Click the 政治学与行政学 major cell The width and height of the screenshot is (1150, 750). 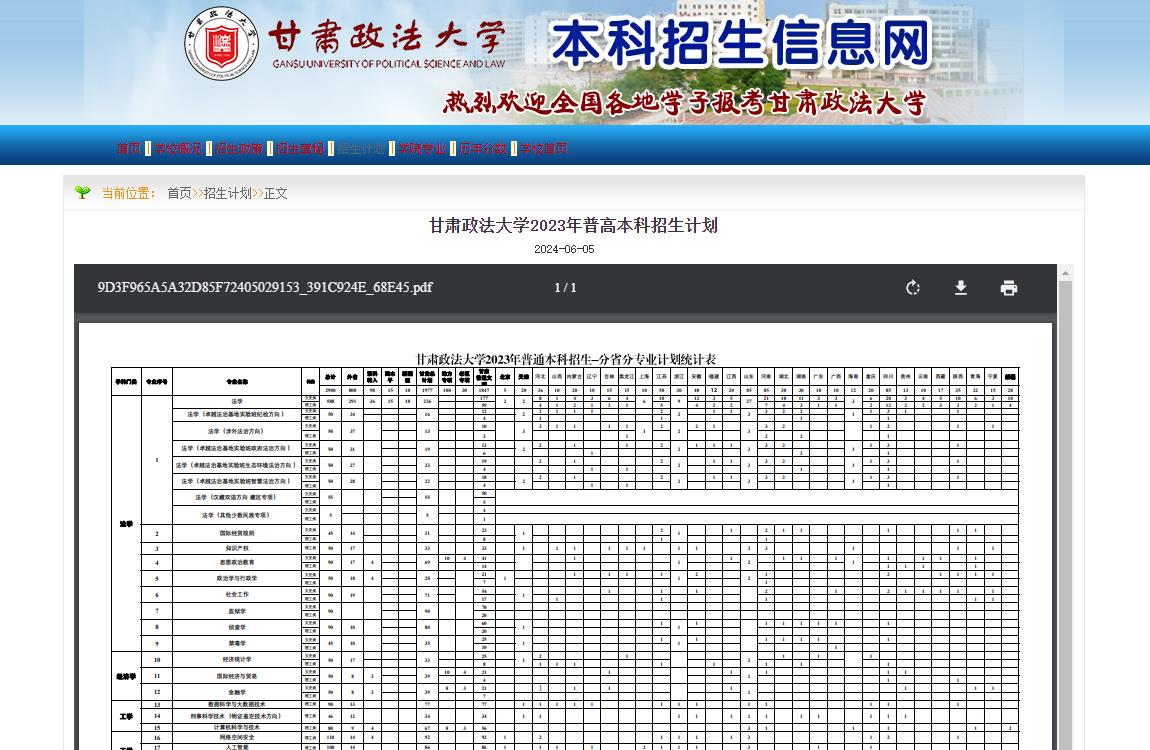pyautogui.click(x=237, y=578)
